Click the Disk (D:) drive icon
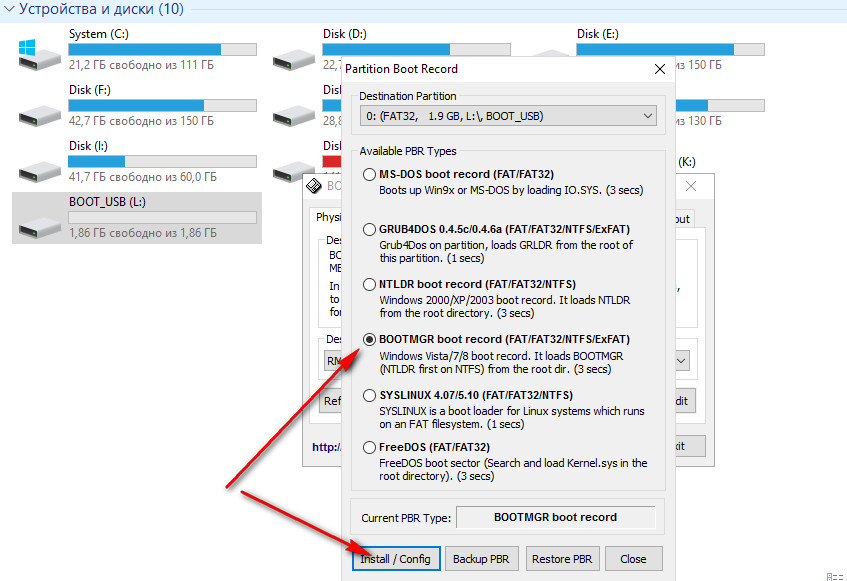The height and width of the screenshot is (581, 847). (x=292, y=52)
